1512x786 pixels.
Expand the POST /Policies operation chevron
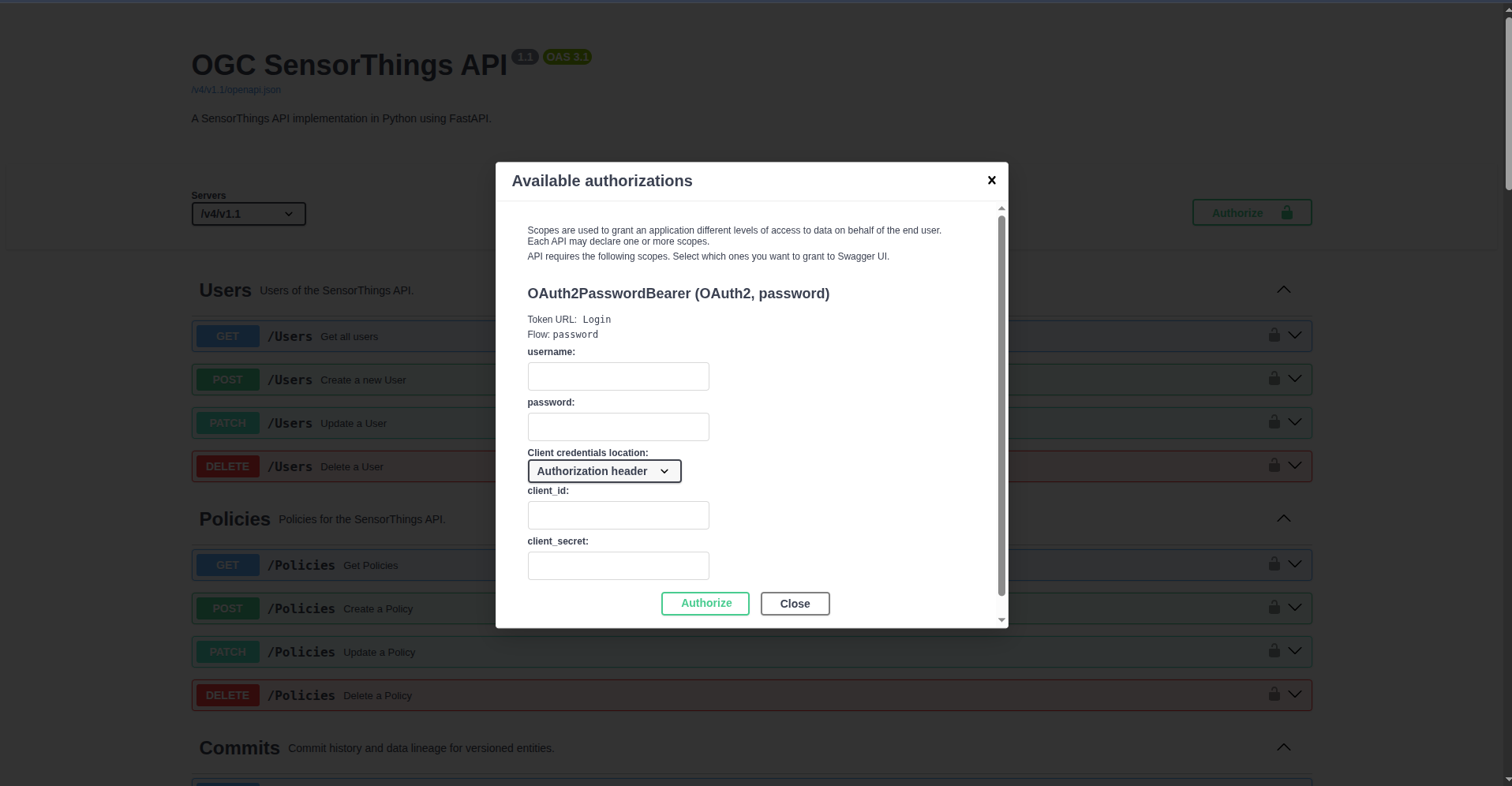[x=1295, y=608]
